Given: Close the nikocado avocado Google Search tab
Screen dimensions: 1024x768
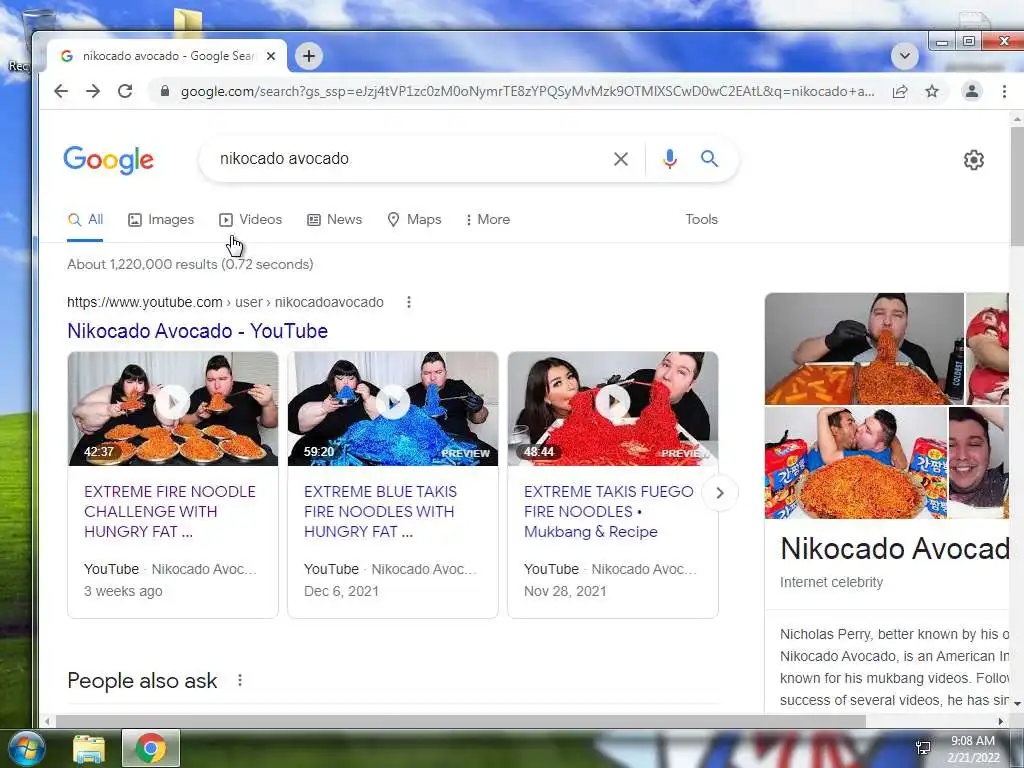Looking at the screenshot, I should coord(271,56).
